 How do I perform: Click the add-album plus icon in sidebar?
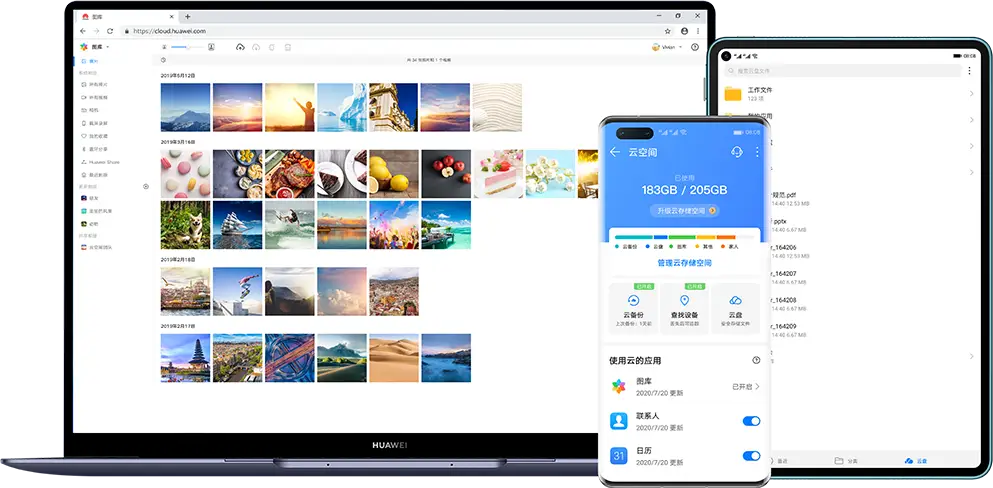point(146,187)
